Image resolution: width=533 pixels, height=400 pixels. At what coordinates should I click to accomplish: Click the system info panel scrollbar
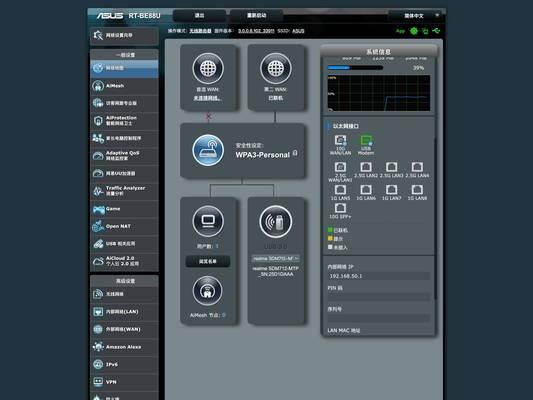click(435, 218)
